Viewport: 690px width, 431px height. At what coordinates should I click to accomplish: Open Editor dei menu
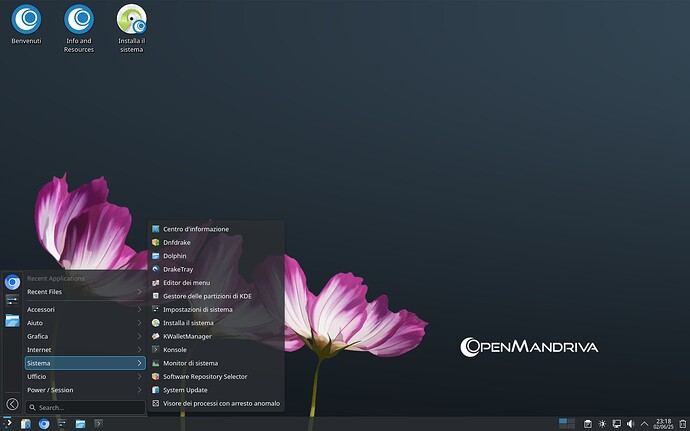tap(216, 283)
